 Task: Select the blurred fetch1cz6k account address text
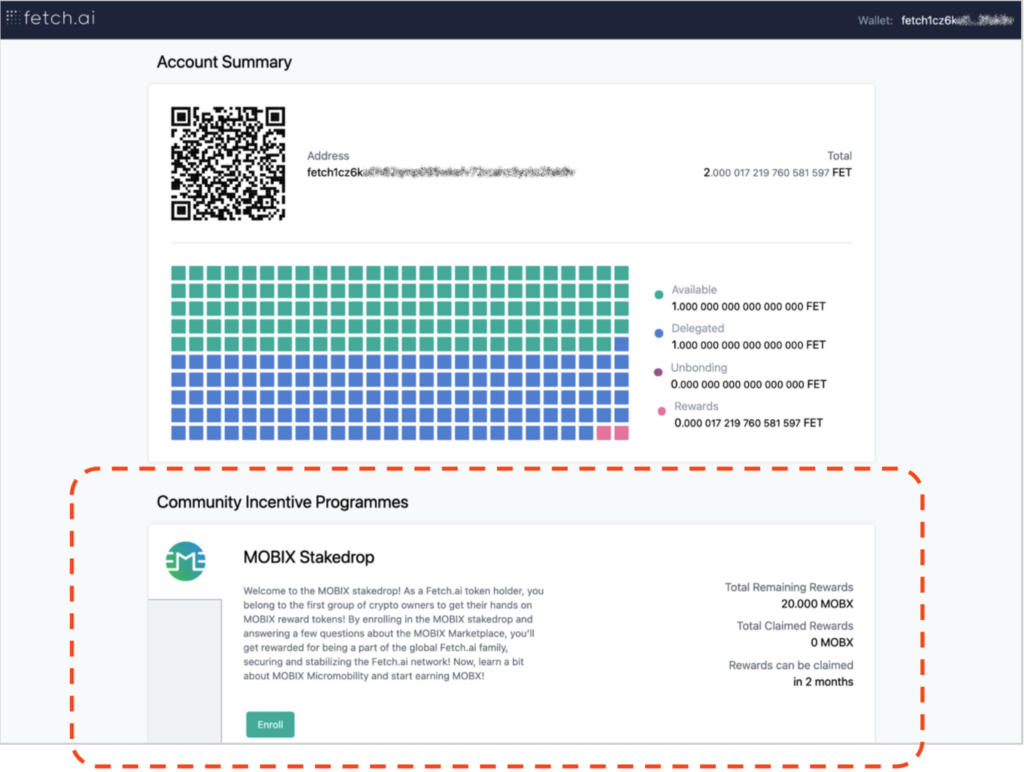coord(441,172)
